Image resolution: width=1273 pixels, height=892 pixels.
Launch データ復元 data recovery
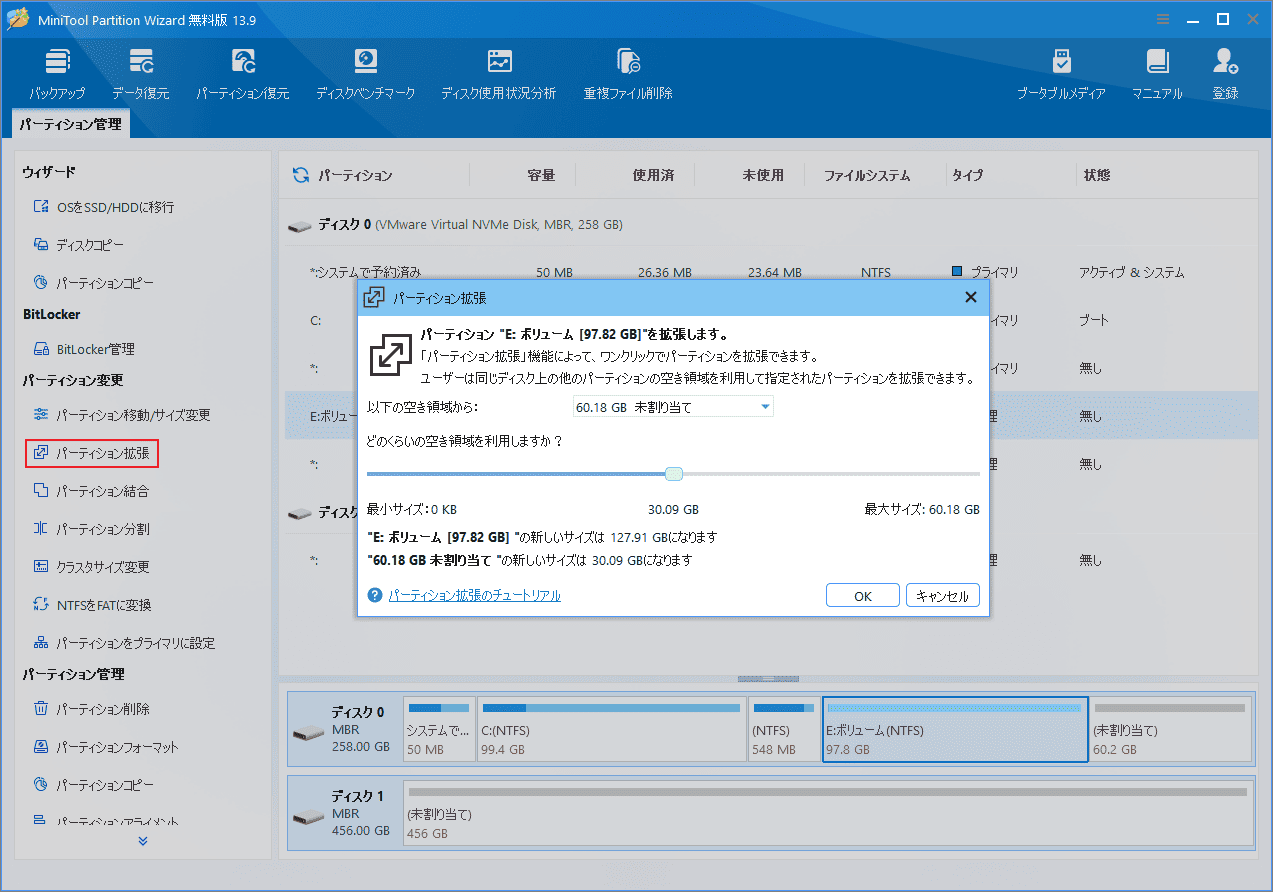141,74
